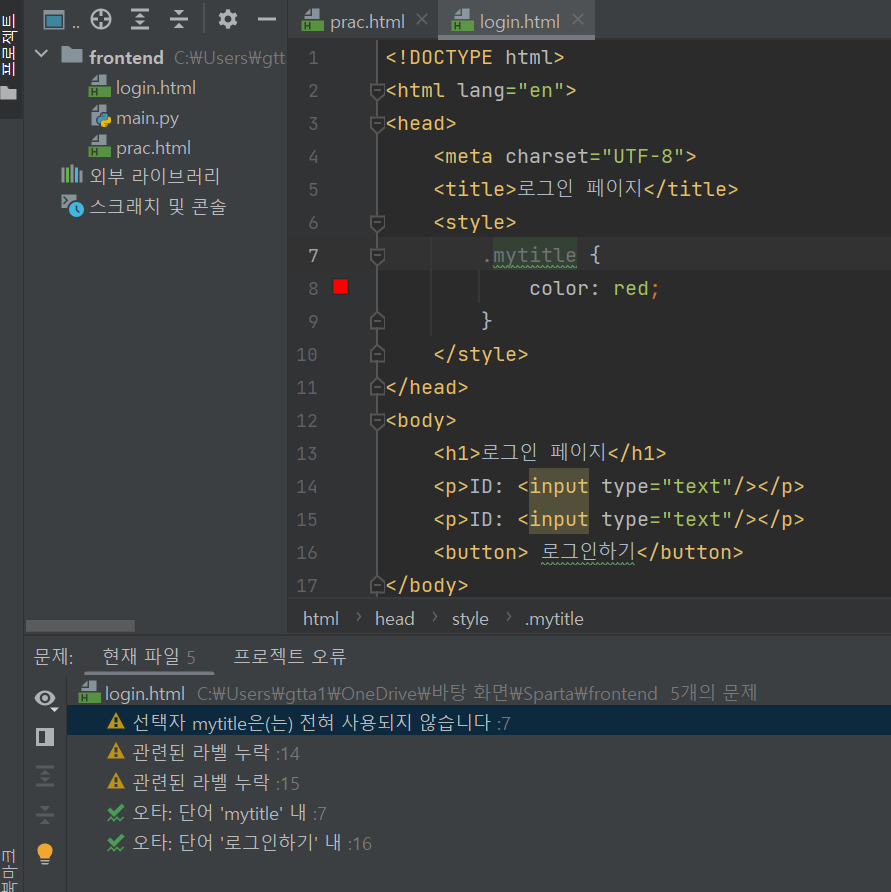The height and width of the screenshot is (892, 891).
Task: Click the project panel horizontal scrollbar
Action: click(80, 626)
